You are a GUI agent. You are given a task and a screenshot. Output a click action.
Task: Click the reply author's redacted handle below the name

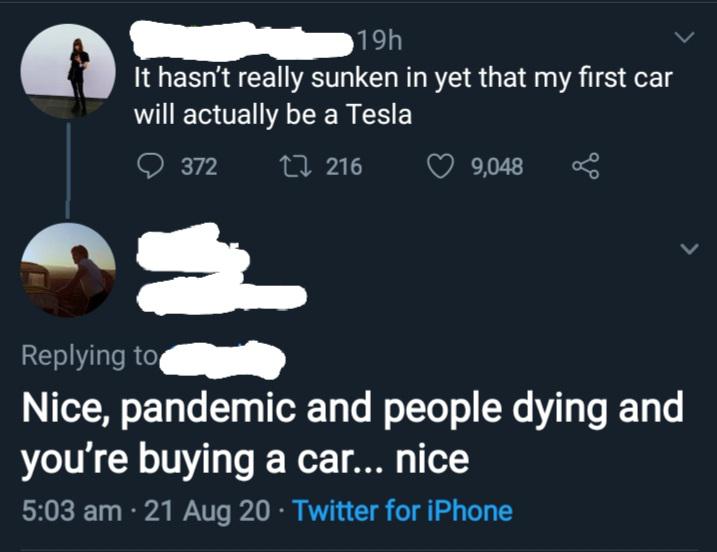coord(220,296)
